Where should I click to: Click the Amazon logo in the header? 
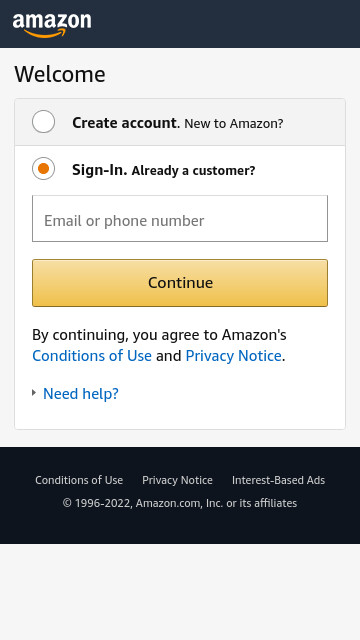point(52,25)
